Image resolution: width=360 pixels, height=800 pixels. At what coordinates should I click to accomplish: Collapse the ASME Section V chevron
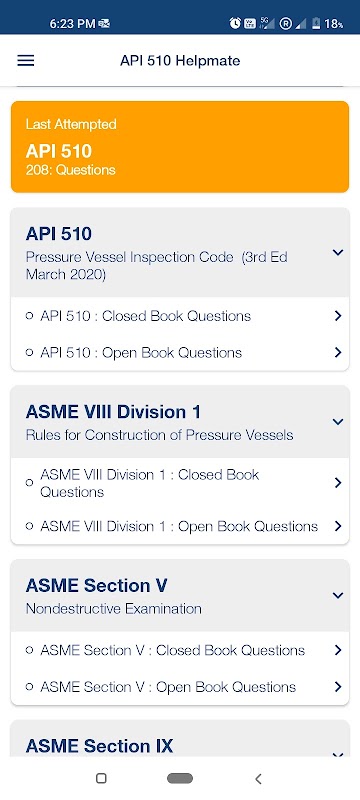pyautogui.click(x=338, y=595)
